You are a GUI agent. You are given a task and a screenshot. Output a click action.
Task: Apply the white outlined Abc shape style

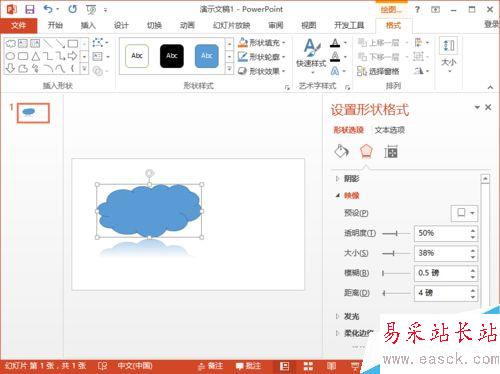137,56
